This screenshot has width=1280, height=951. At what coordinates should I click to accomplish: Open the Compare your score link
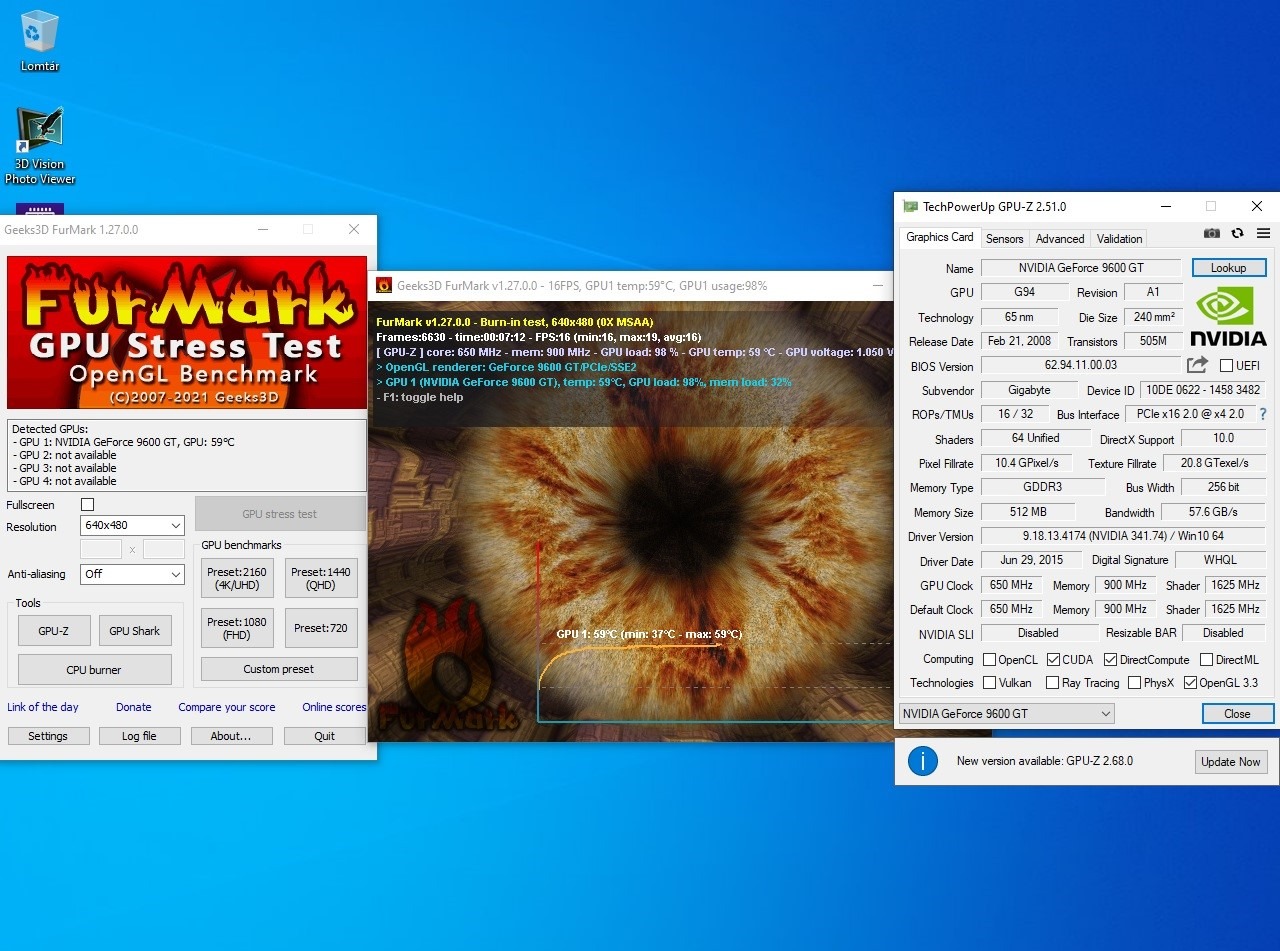coord(227,707)
